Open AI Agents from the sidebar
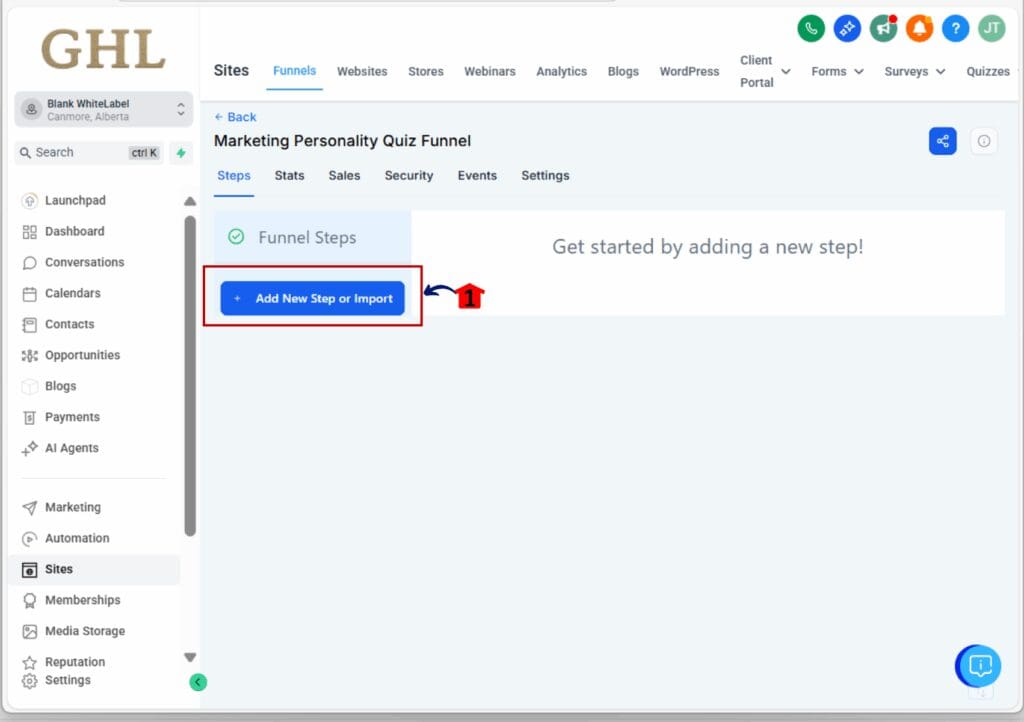 point(70,448)
